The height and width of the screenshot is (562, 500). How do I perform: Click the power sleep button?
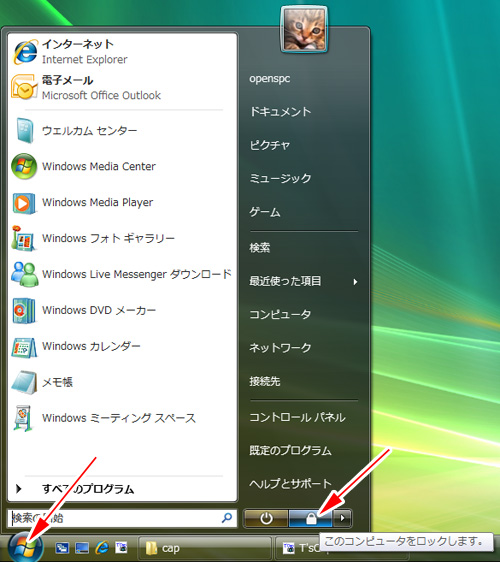point(266,518)
